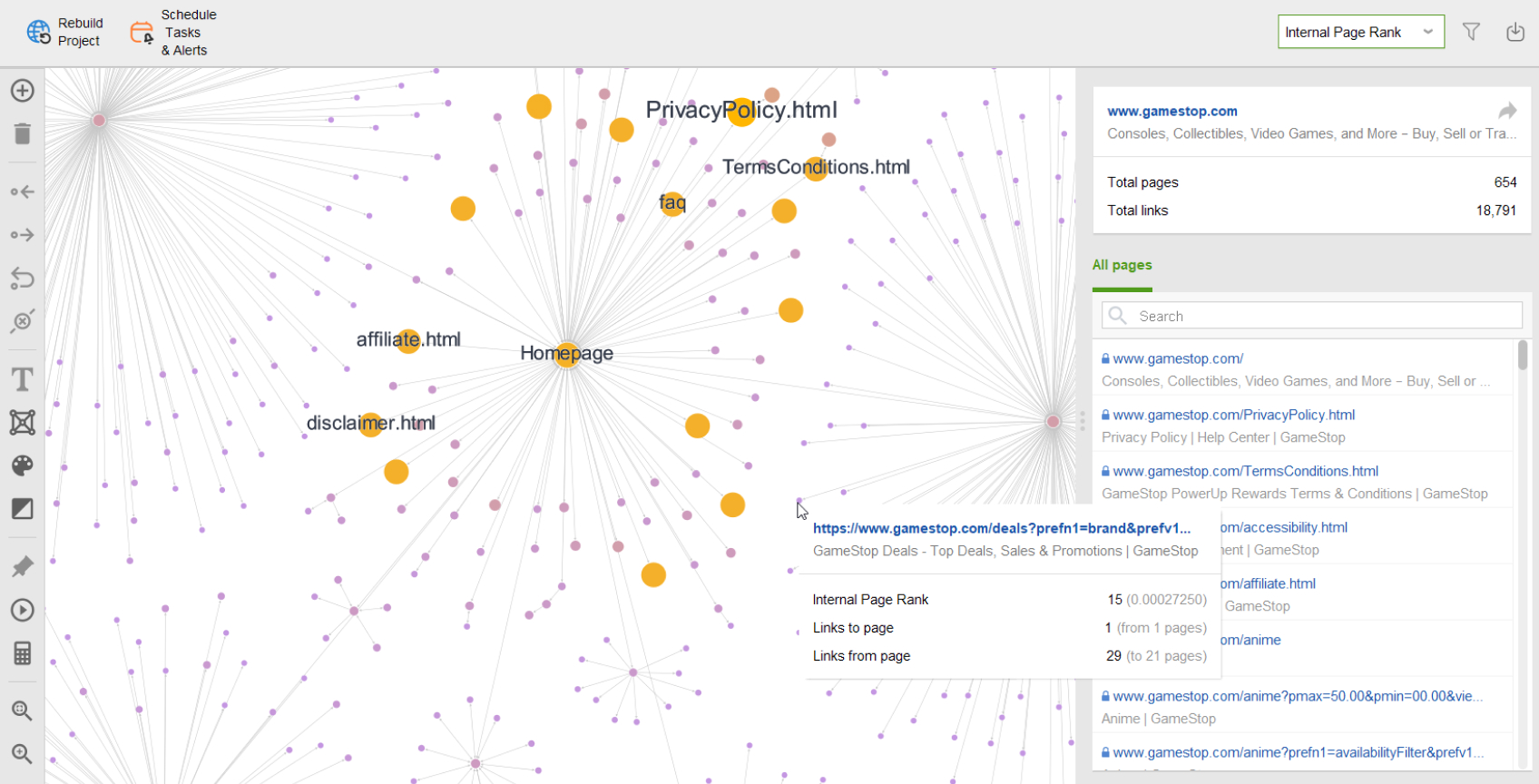
Task: Select the PrivacyPolicy.html graph node
Action: point(741,112)
